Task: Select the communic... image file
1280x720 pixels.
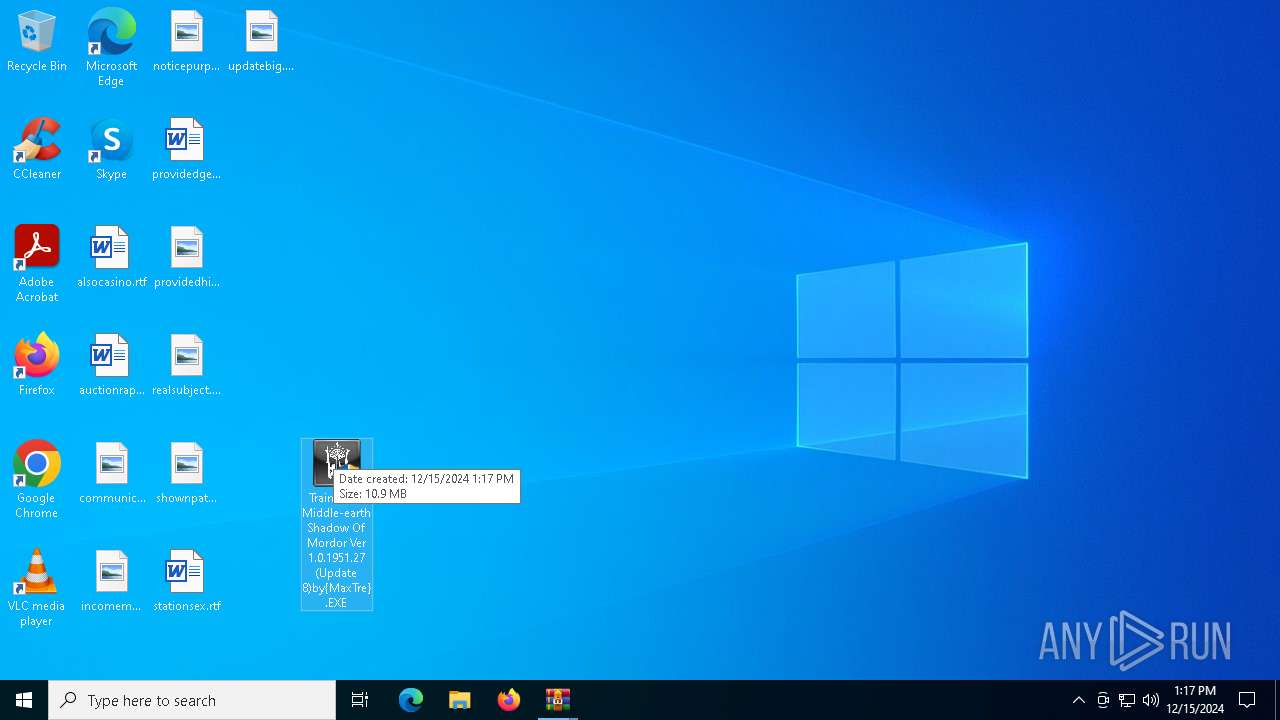Action: [x=111, y=474]
